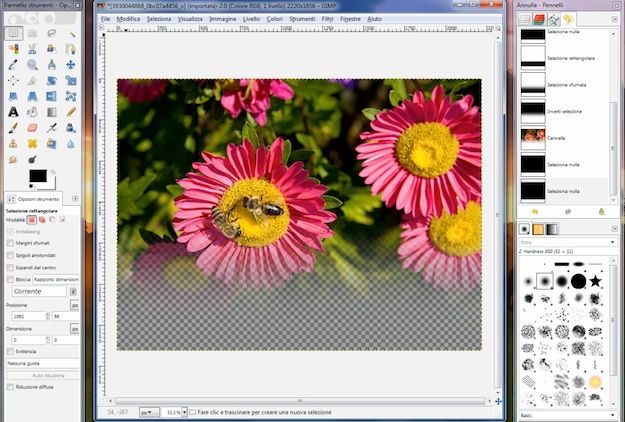Click the black foreground color swatch
Screen dimensions: 625x422
pyautogui.click(x=36, y=176)
